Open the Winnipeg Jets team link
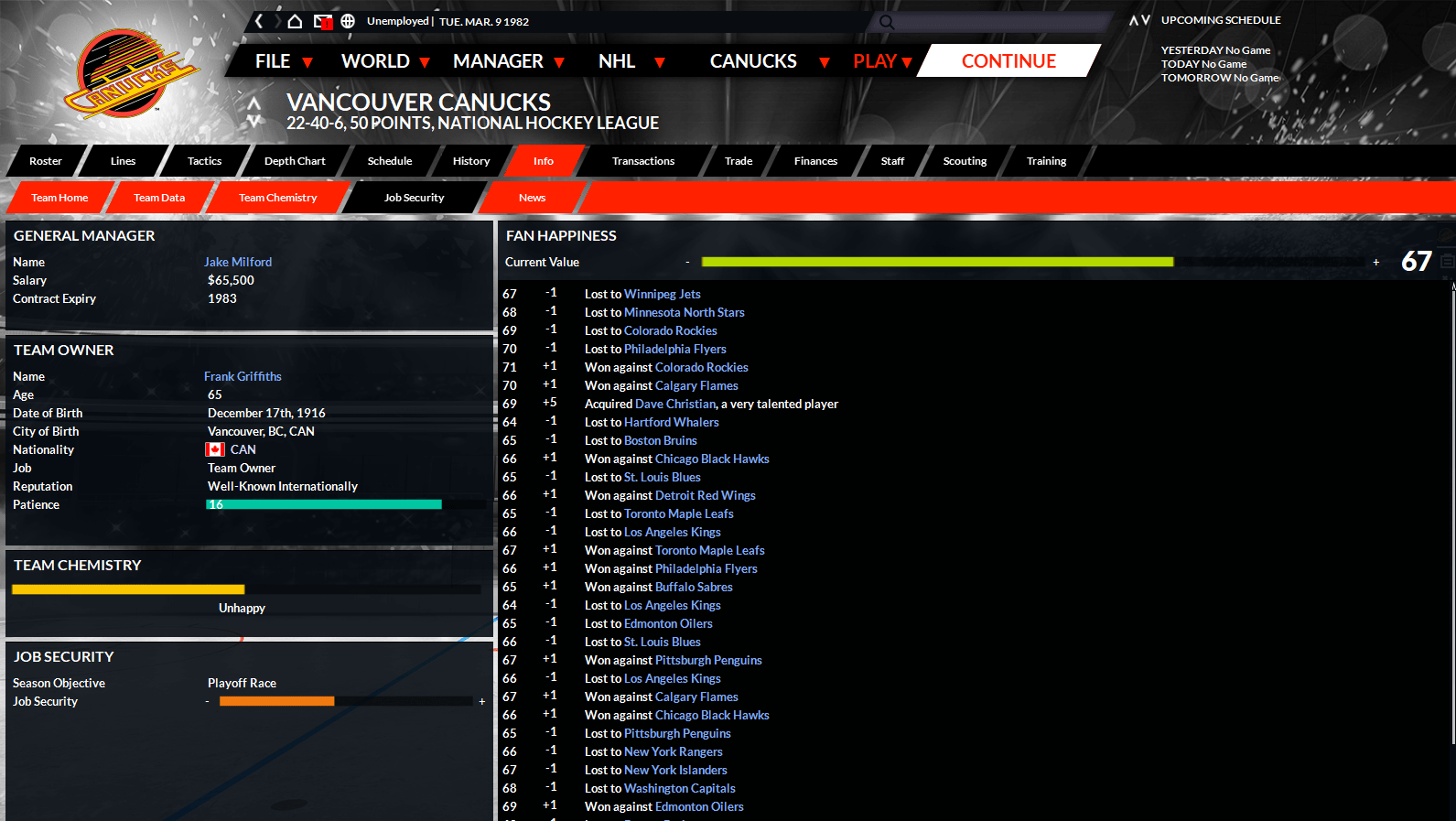Image resolution: width=1456 pixels, height=821 pixels. 663,294
